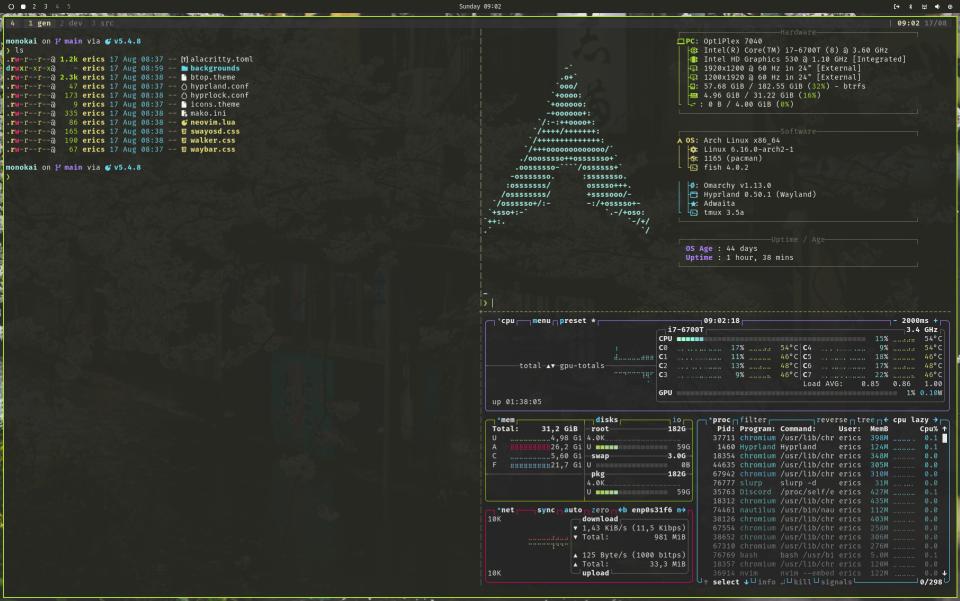Click the walker.css filename
The image size is (960, 601).
click(x=212, y=140)
